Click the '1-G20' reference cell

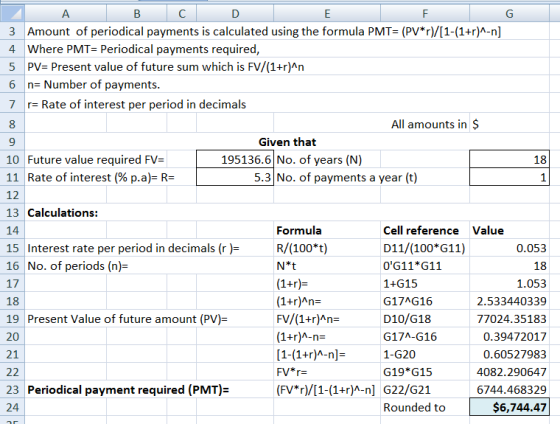coord(425,354)
